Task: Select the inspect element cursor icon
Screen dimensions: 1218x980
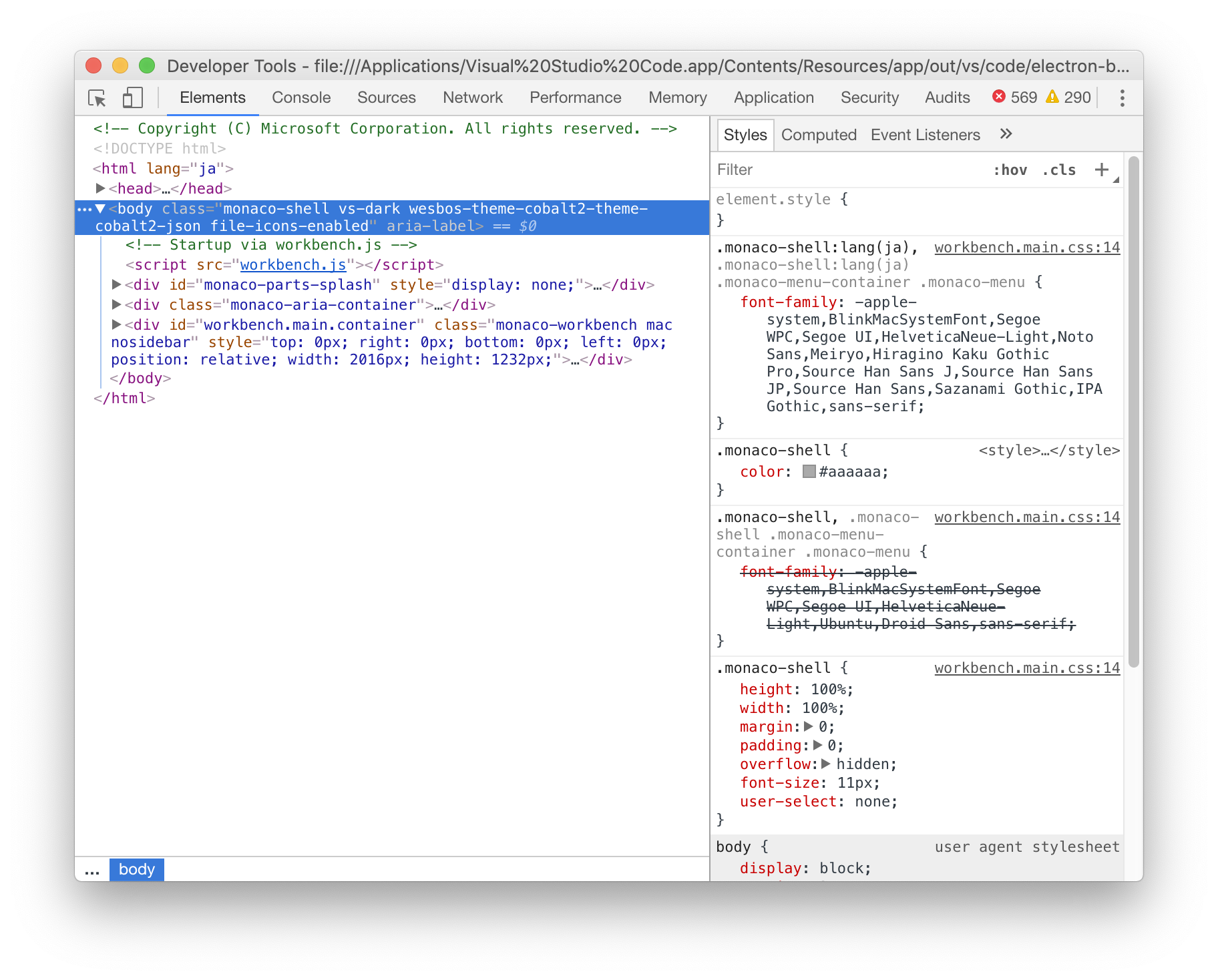Action: point(97,97)
